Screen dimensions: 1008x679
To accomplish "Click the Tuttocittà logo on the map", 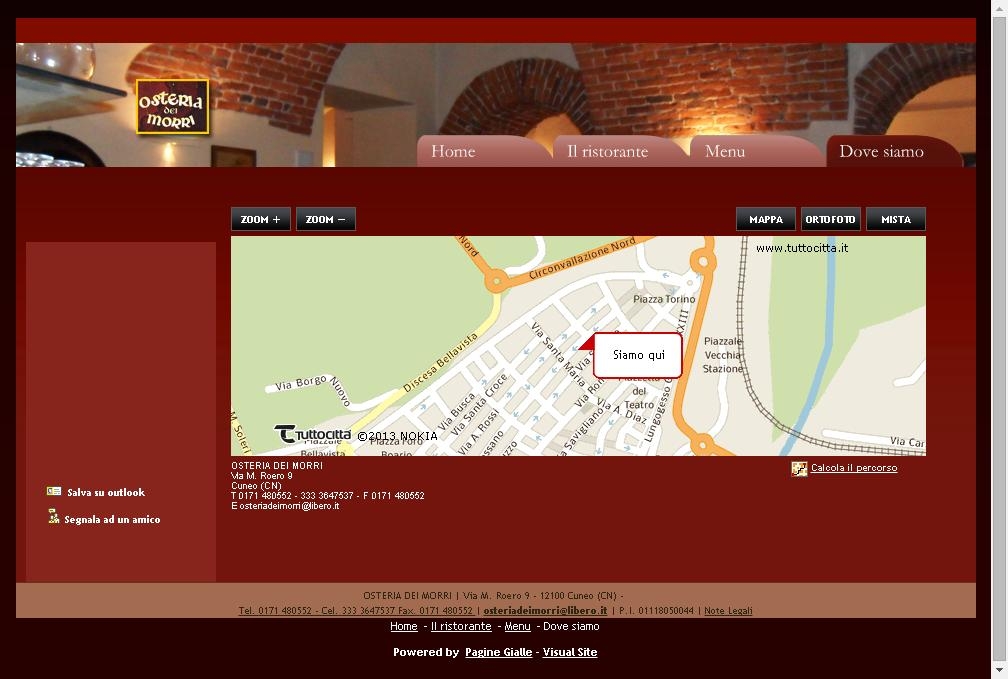I will click(312, 434).
